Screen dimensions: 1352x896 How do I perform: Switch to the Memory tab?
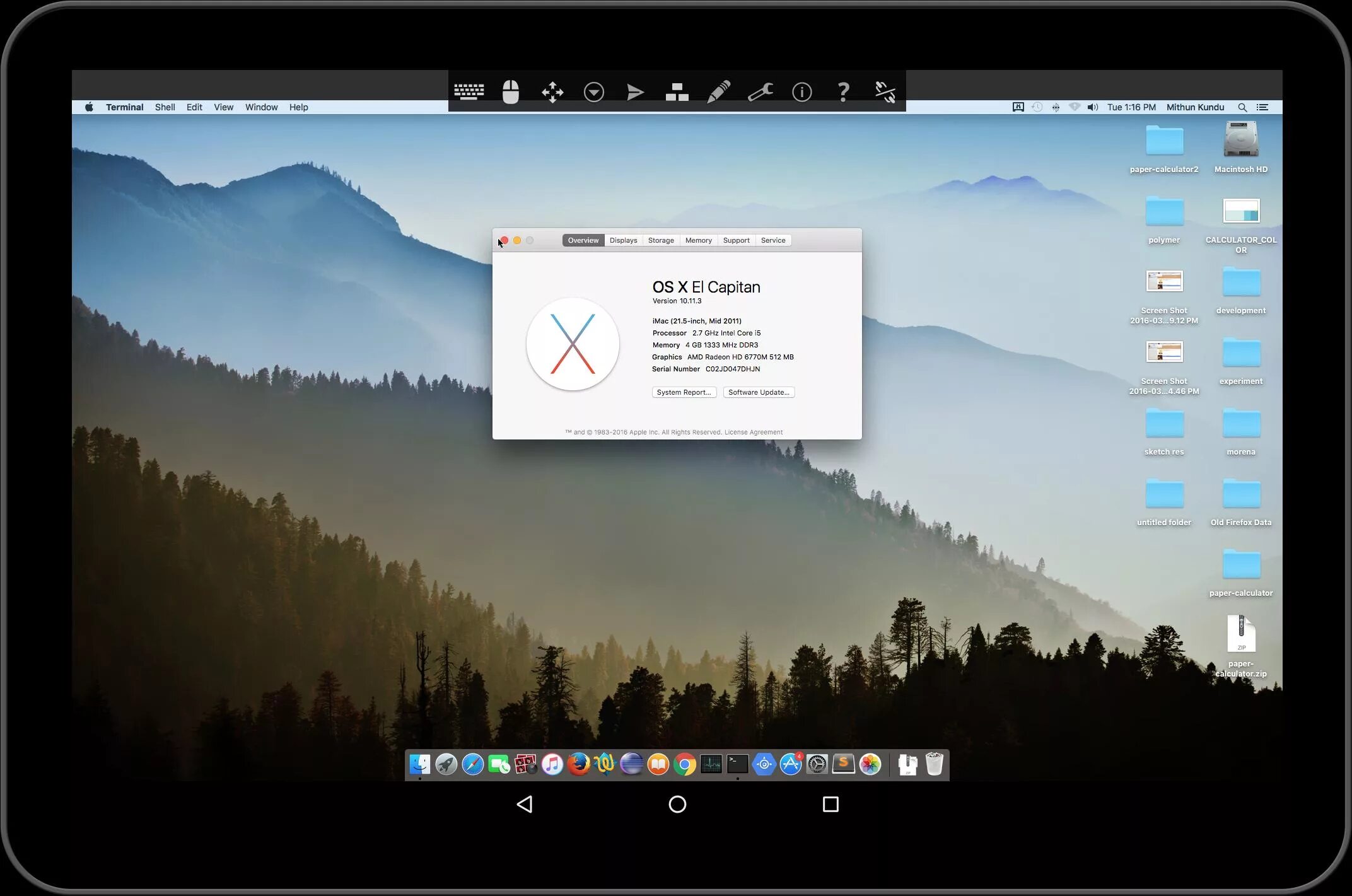pyautogui.click(x=698, y=240)
